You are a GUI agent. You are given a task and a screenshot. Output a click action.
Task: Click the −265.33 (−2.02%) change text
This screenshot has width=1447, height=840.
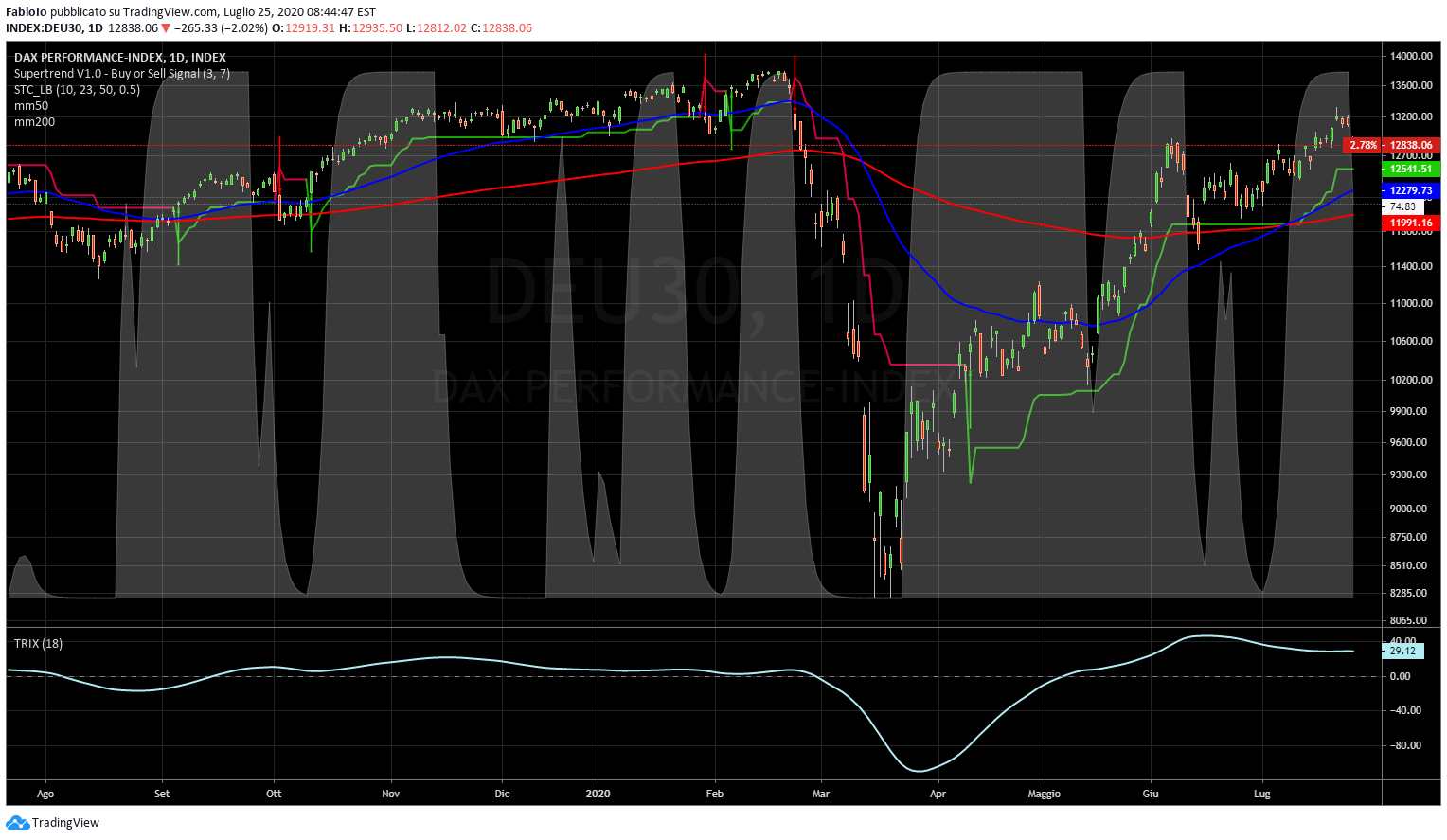coord(221,28)
